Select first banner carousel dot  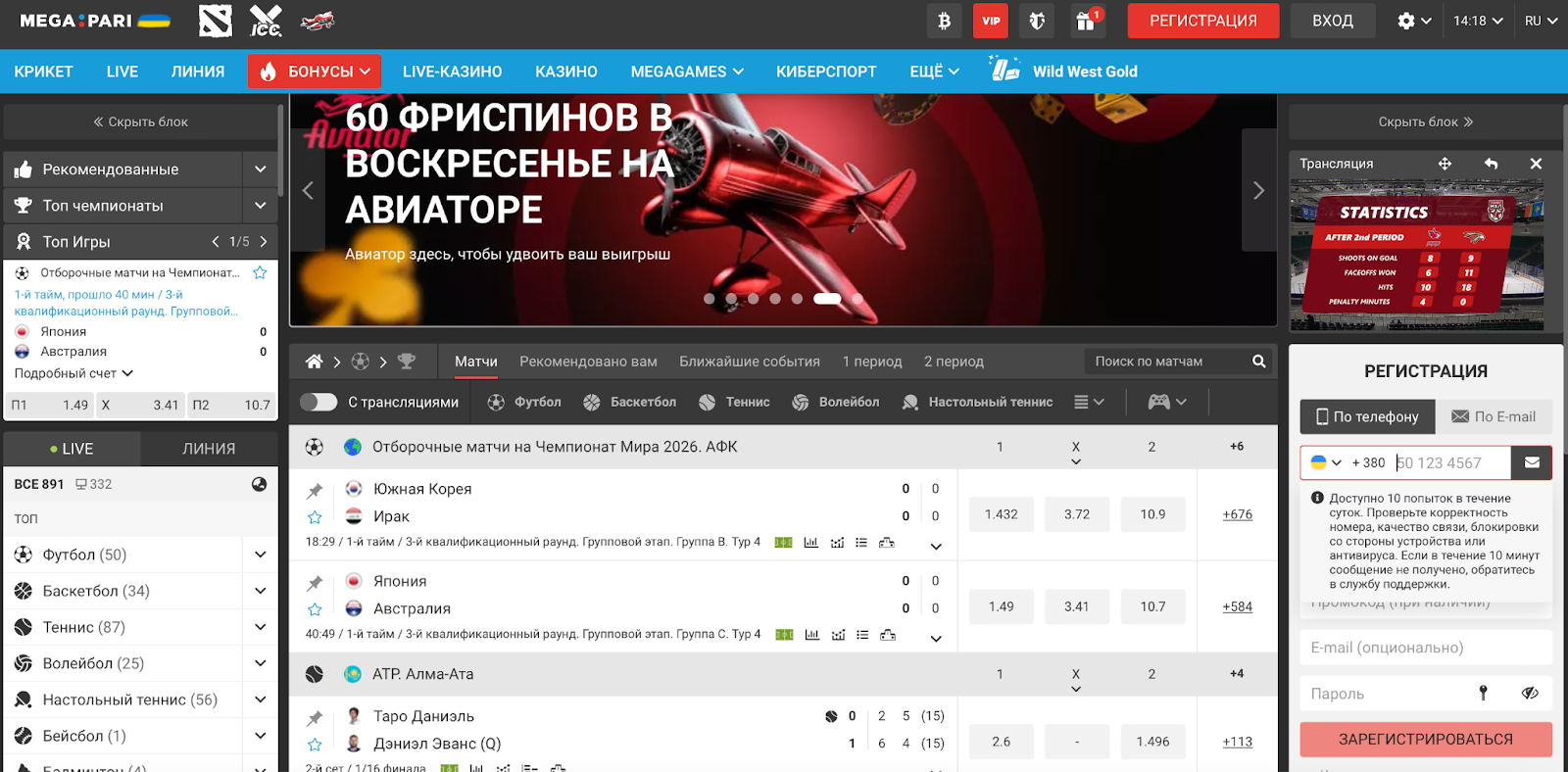coord(710,299)
